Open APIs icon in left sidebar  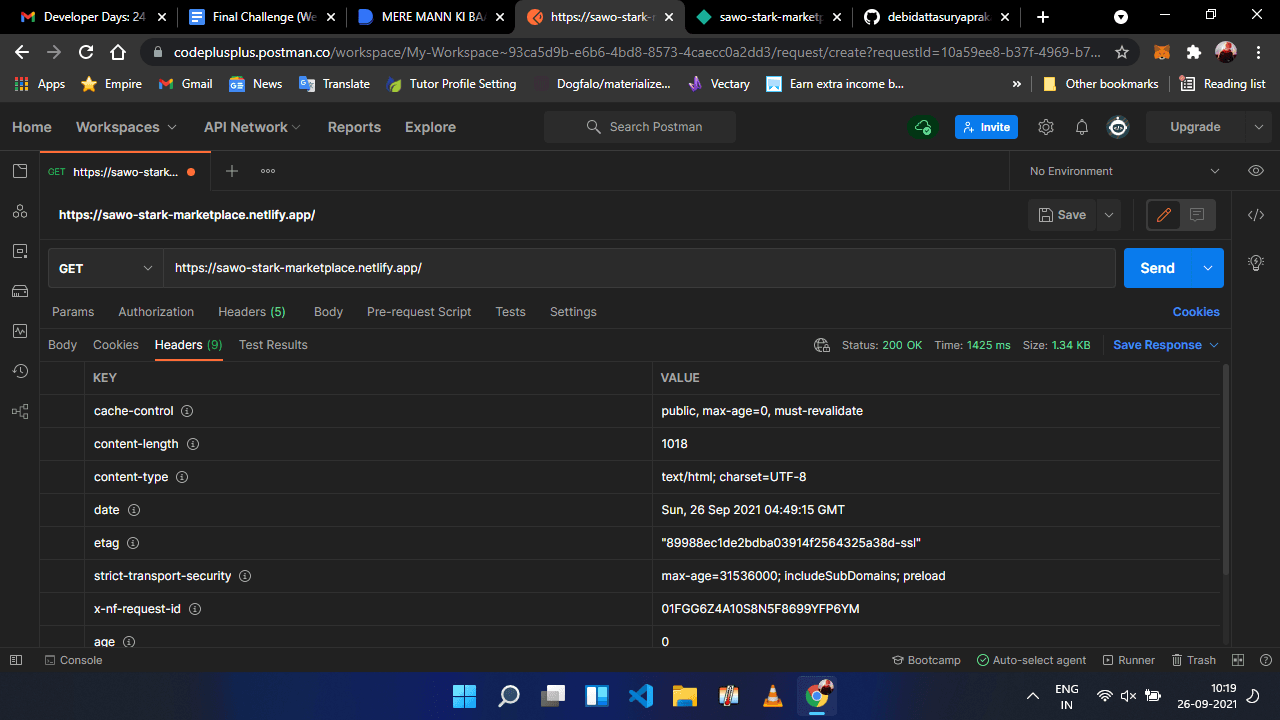(x=20, y=211)
